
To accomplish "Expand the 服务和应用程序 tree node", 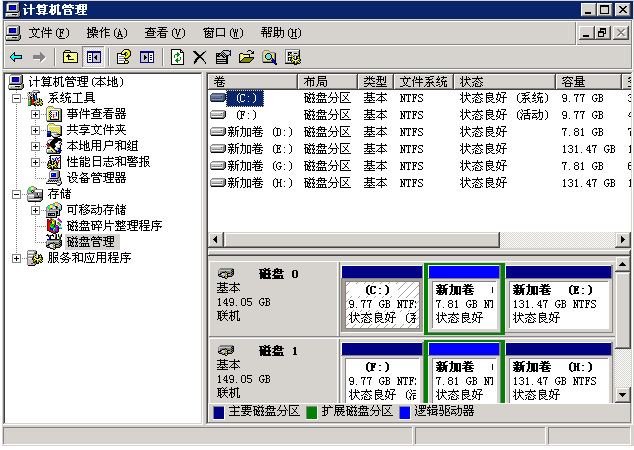I will tap(17, 258).
